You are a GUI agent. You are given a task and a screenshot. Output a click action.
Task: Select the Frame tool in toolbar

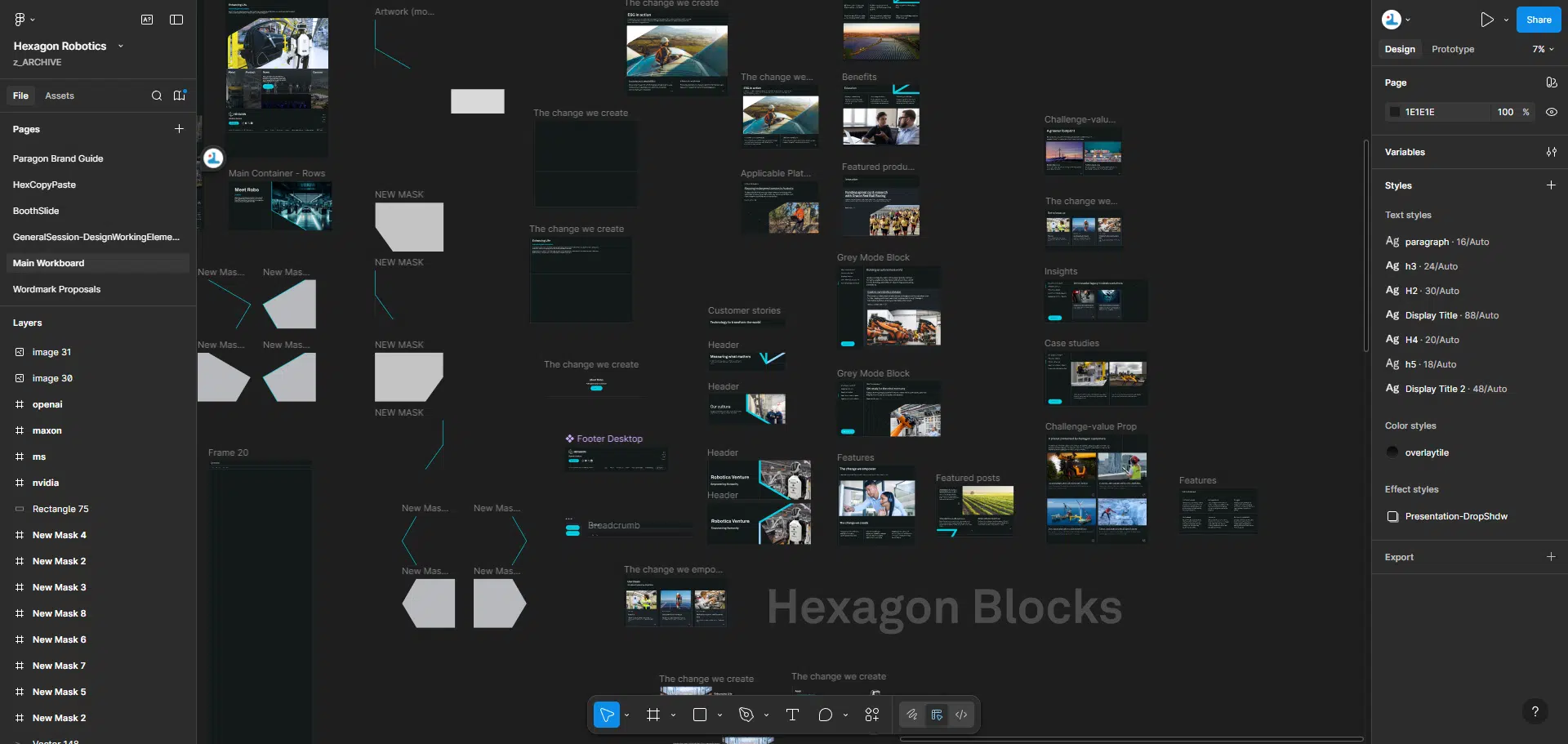tap(653, 715)
